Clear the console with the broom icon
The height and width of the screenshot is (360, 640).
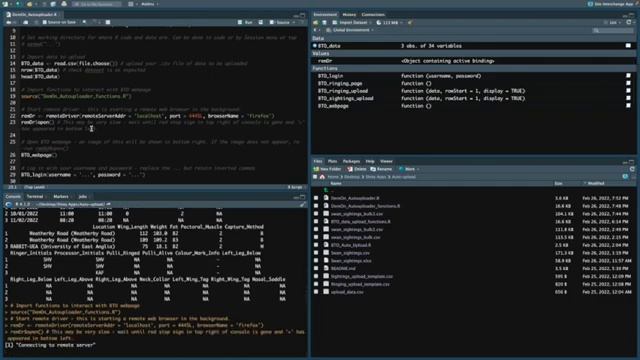tap(302, 204)
